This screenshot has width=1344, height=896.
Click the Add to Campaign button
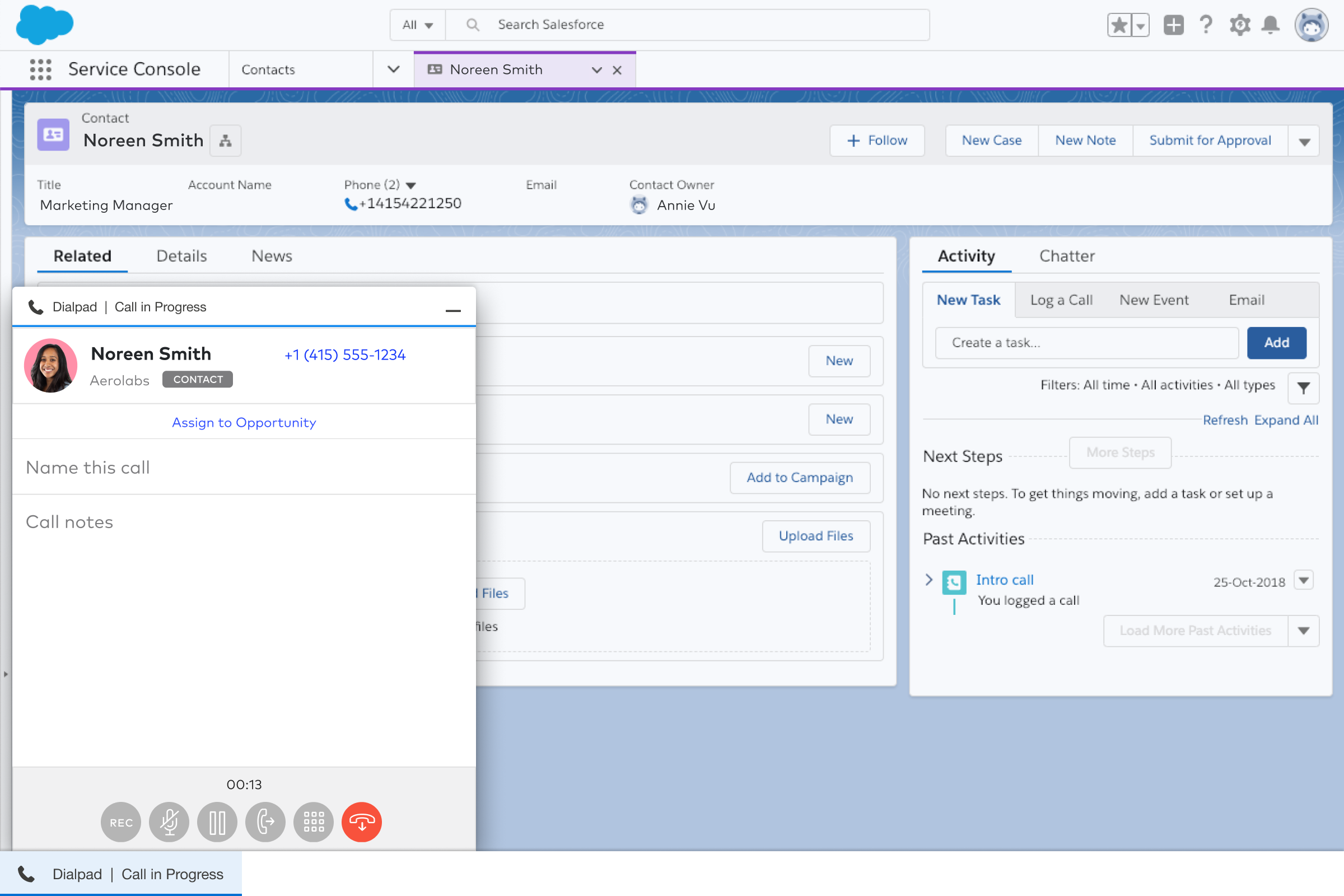coord(800,478)
